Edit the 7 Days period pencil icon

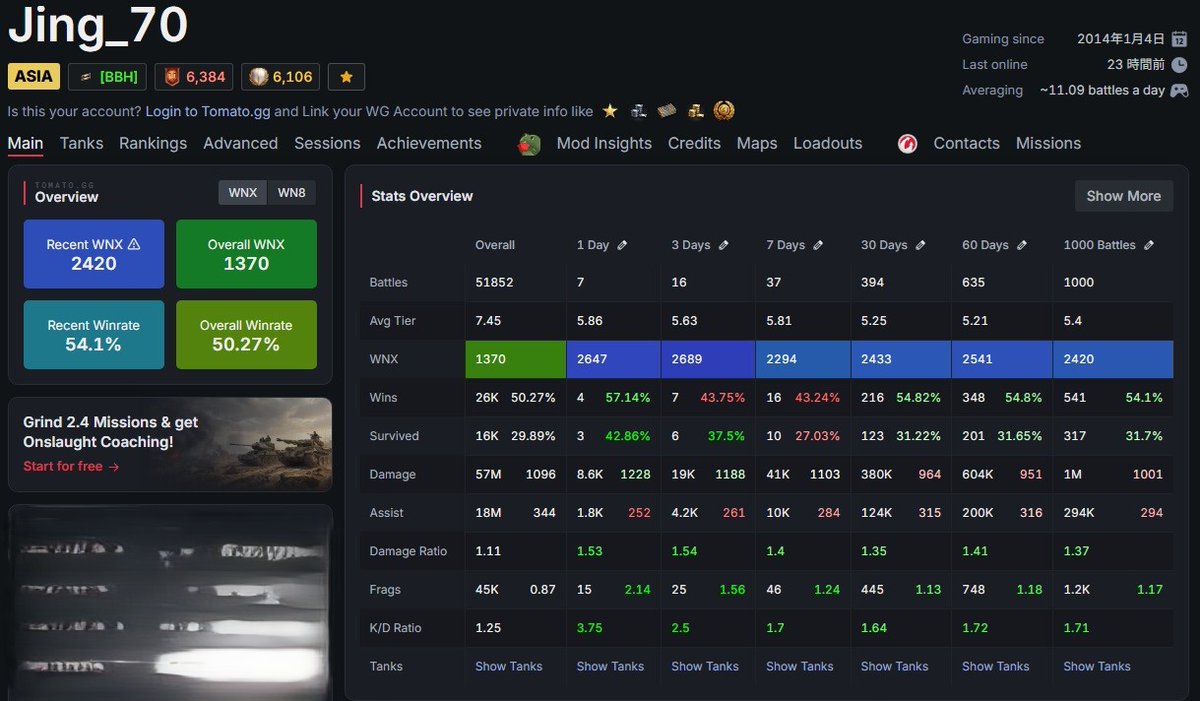click(818, 245)
